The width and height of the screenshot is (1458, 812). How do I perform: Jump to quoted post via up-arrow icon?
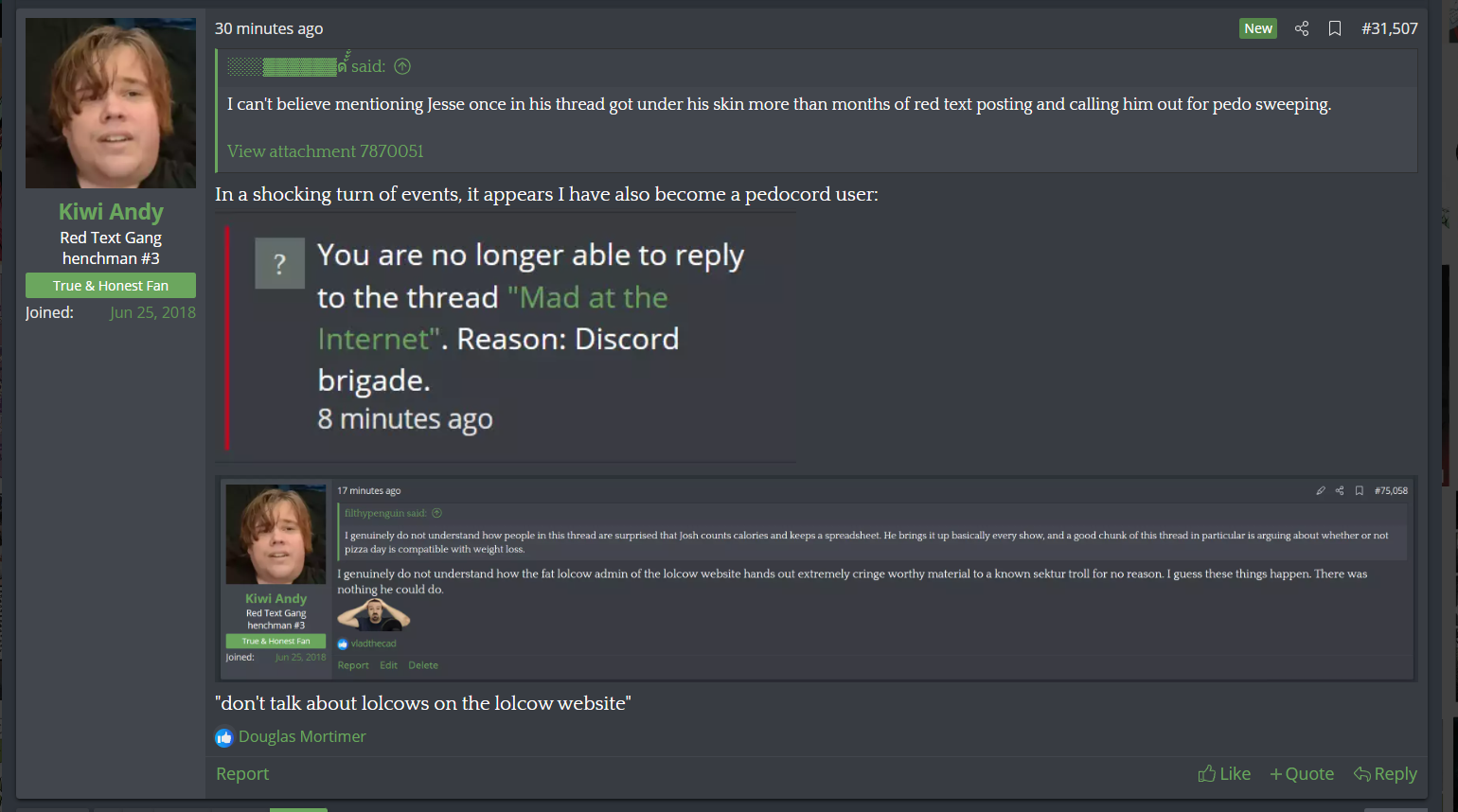click(402, 66)
